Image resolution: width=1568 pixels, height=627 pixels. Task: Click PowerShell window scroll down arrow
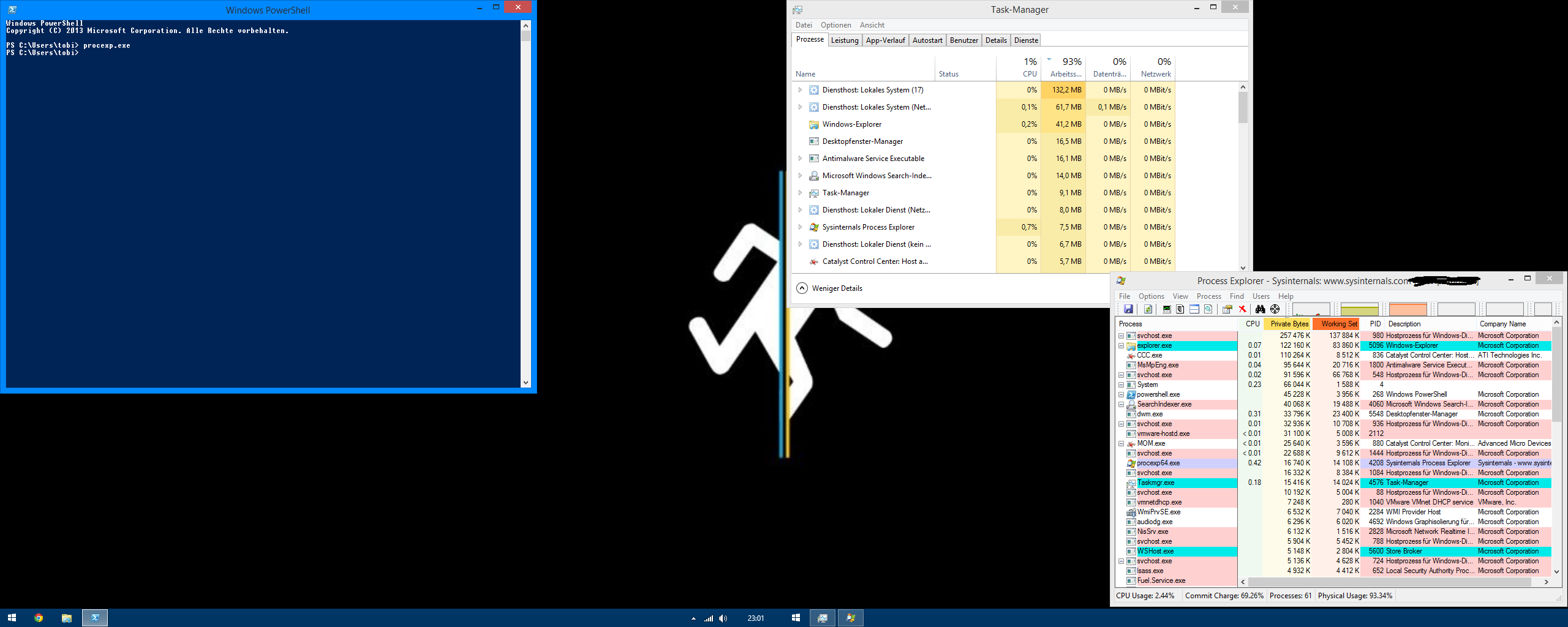click(x=526, y=383)
